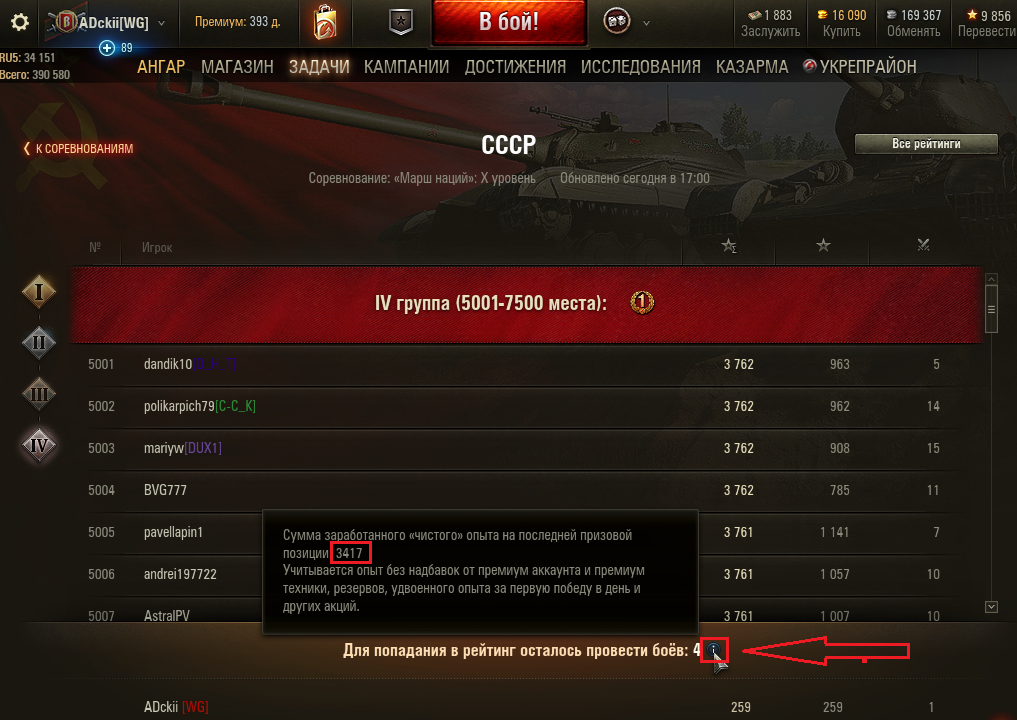Sort by the total experience star column header
1017x720 pixels.
[x=729, y=246]
